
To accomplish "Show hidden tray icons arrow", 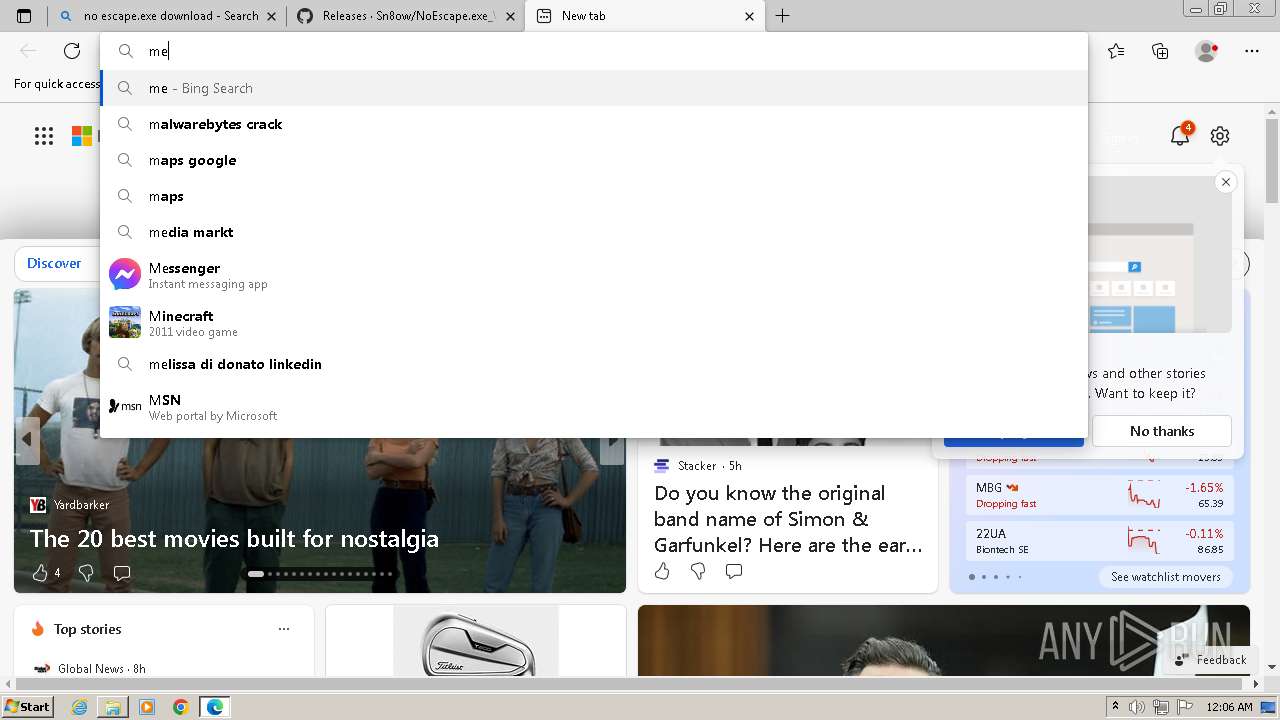I will tap(1116, 707).
